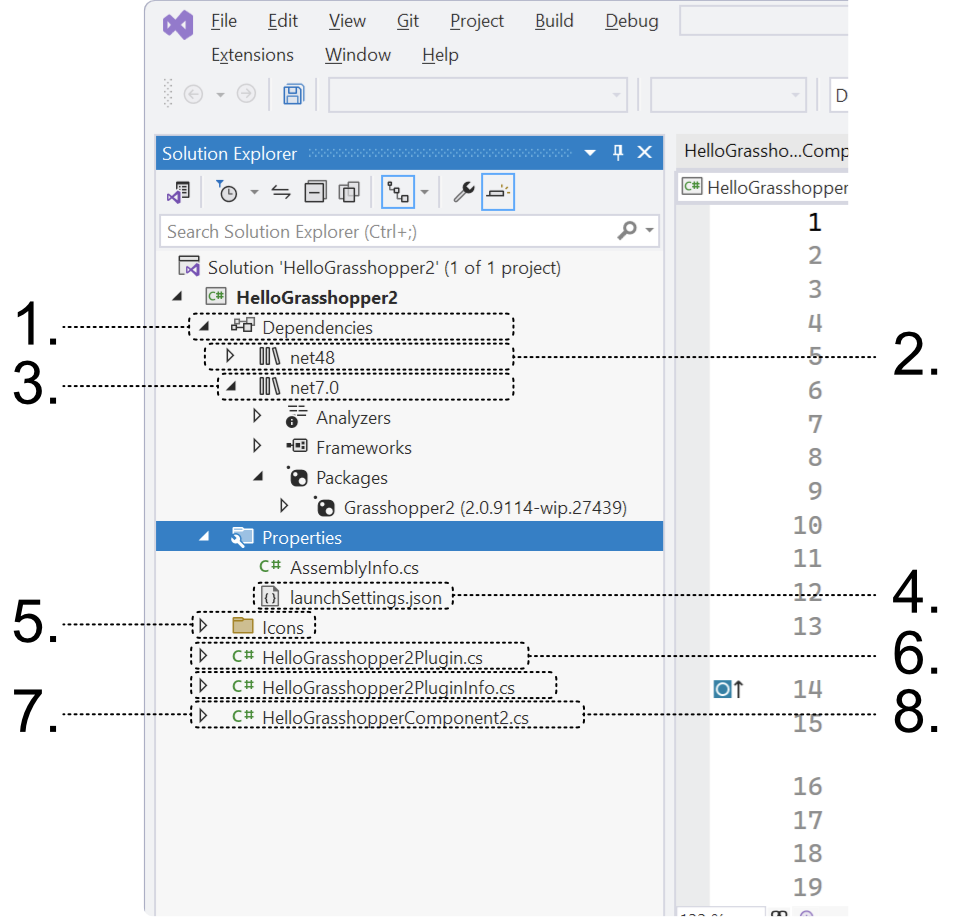Open the solution configurations combo box
Image resolution: width=967 pixels, height=917 pixels.
478,95
